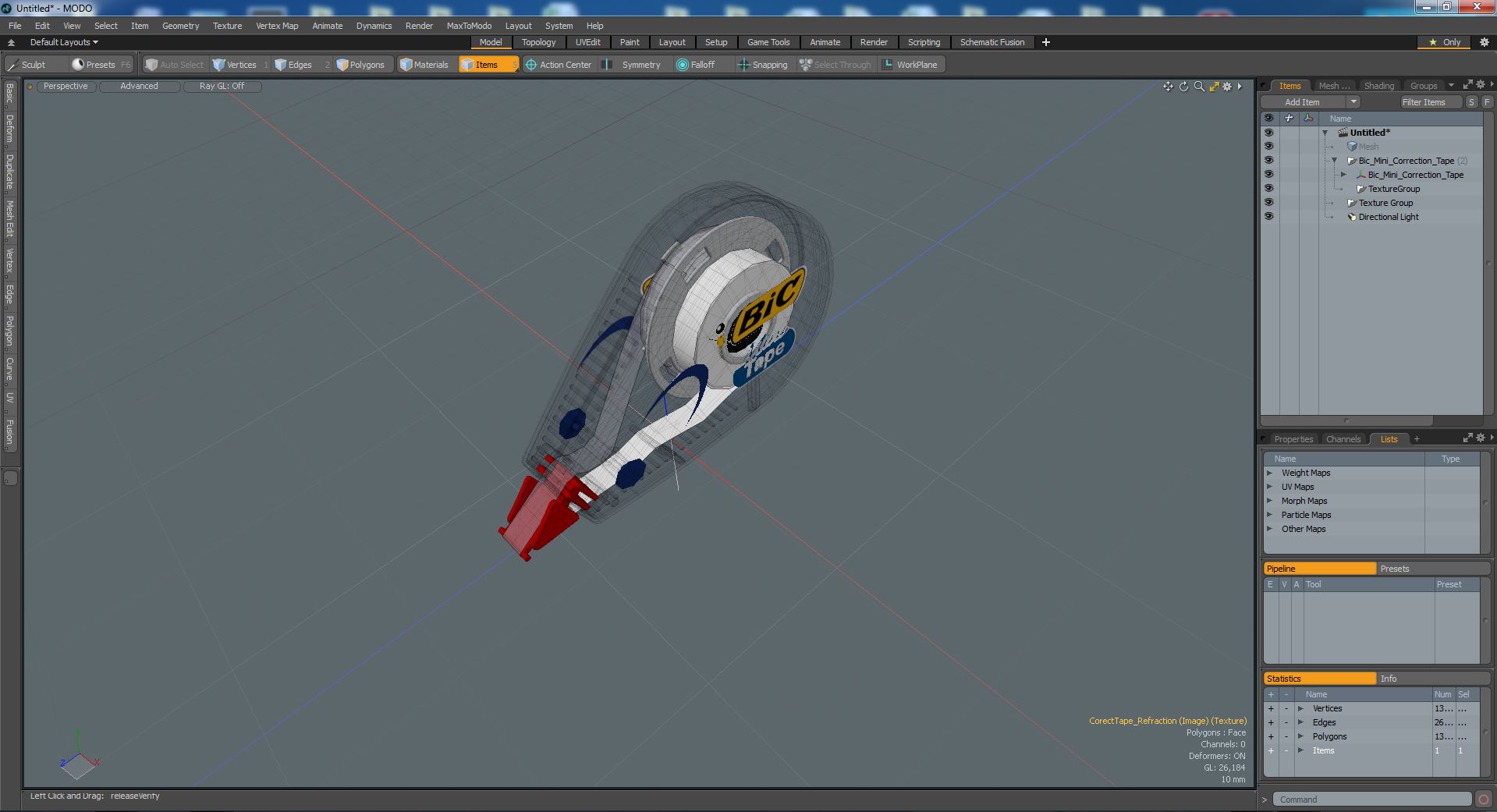Open the Vertex Map menu

pos(277,26)
